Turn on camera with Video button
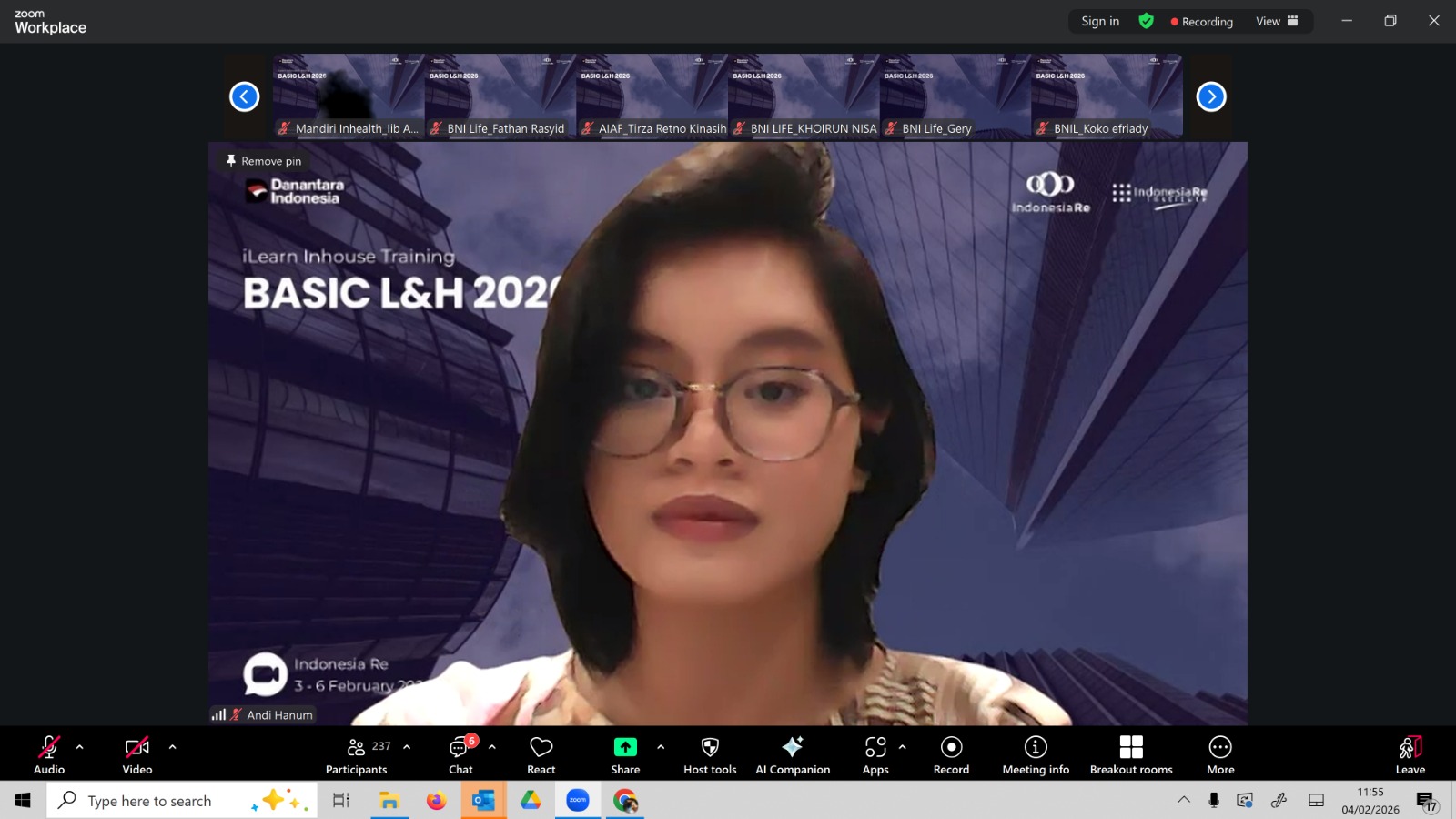The image size is (1456, 819). click(137, 755)
